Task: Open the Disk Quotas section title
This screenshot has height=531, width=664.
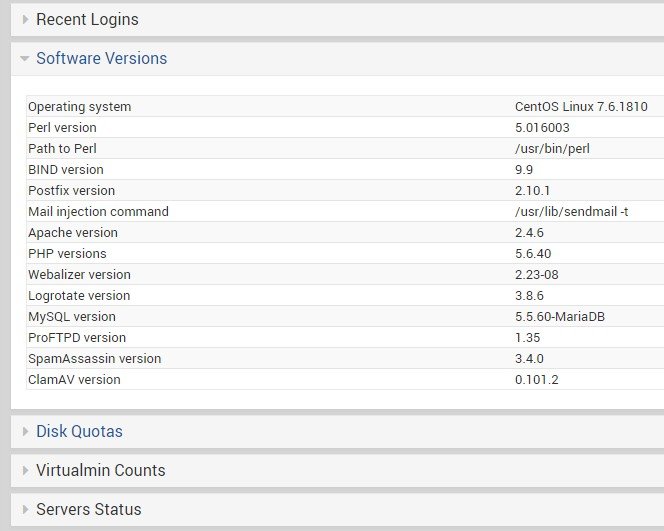Action: pos(79,432)
